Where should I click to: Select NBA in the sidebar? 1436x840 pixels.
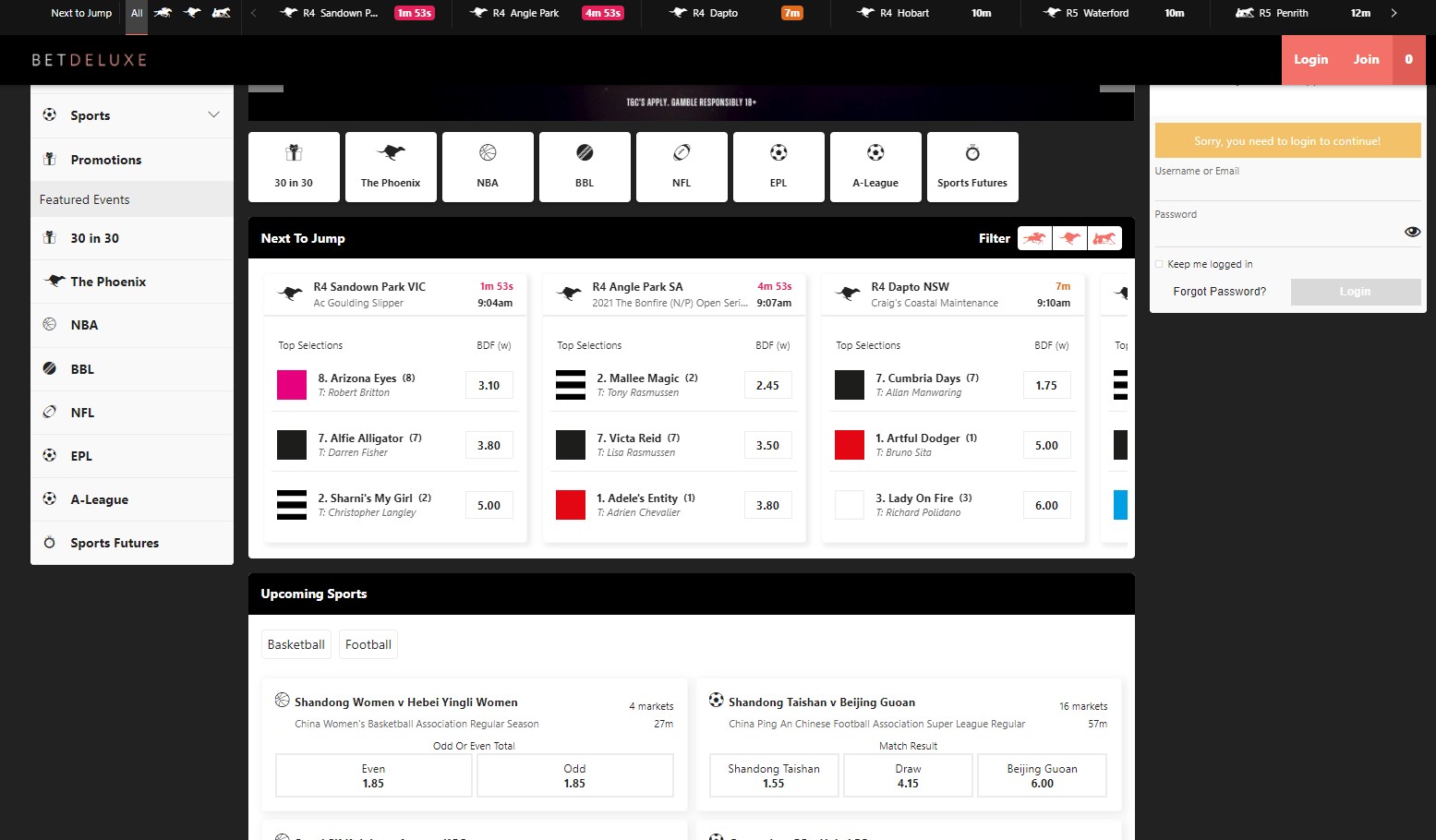coord(132,325)
